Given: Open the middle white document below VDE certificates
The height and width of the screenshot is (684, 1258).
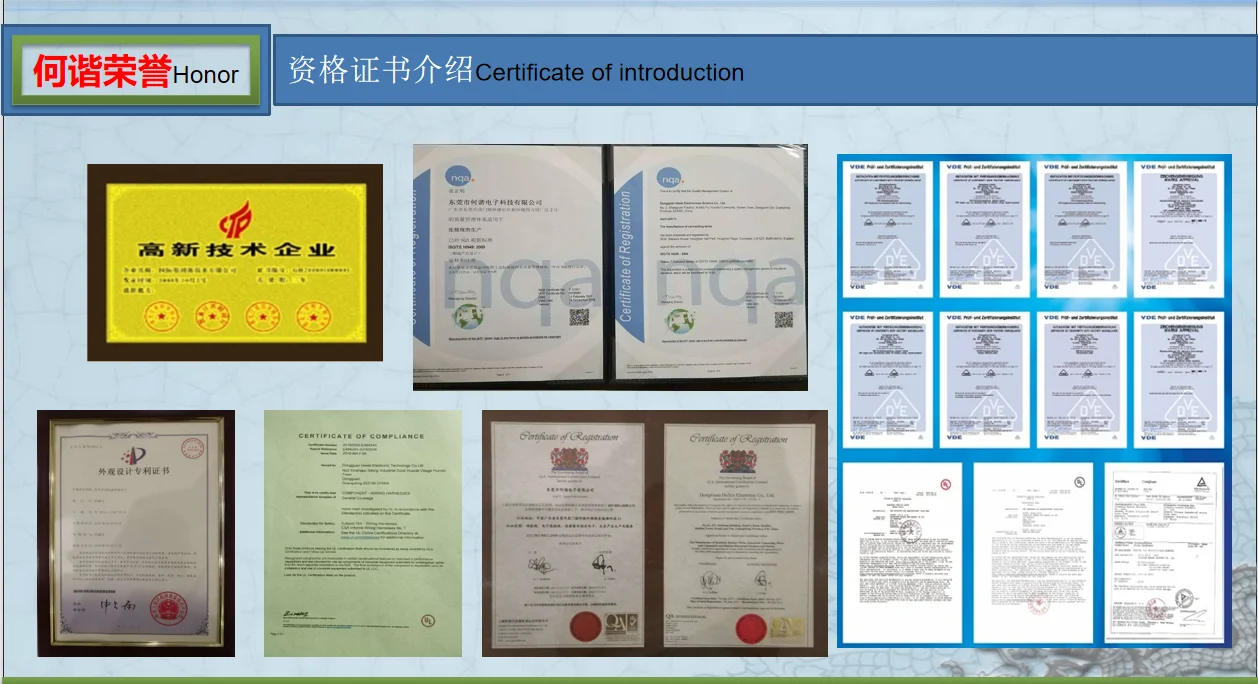Looking at the screenshot, I should point(1034,553).
